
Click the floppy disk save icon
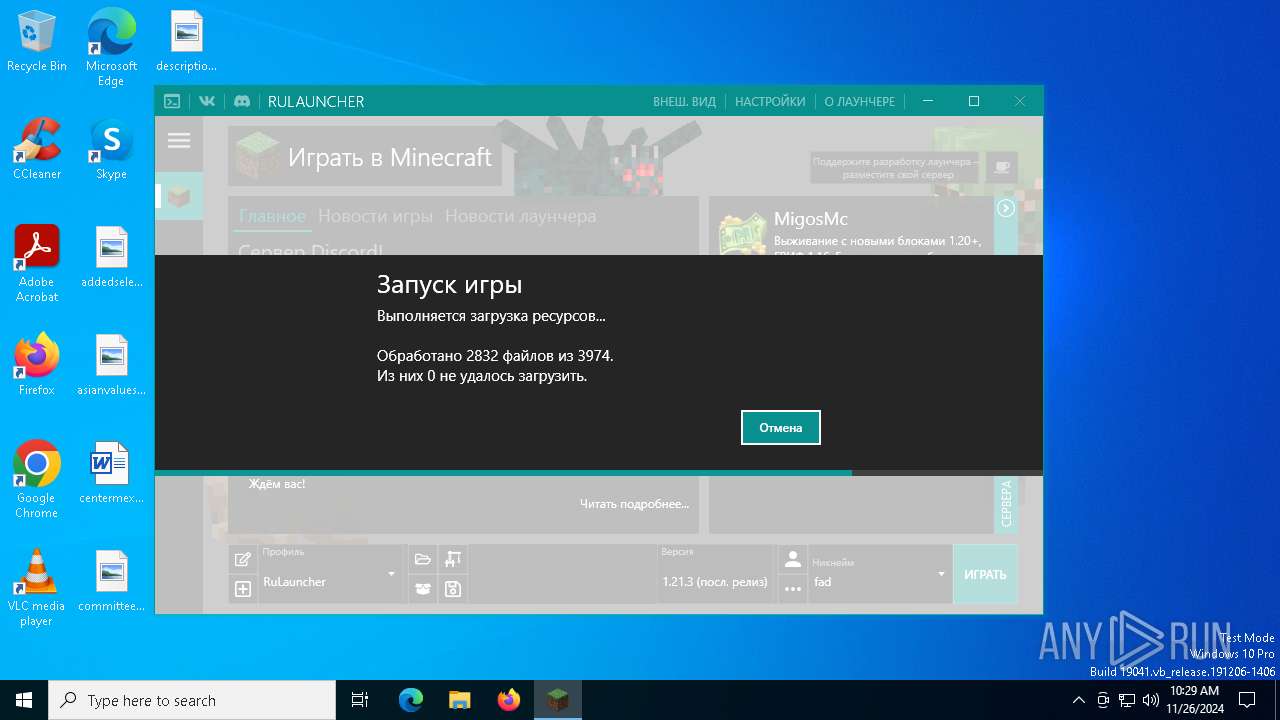(453, 589)
